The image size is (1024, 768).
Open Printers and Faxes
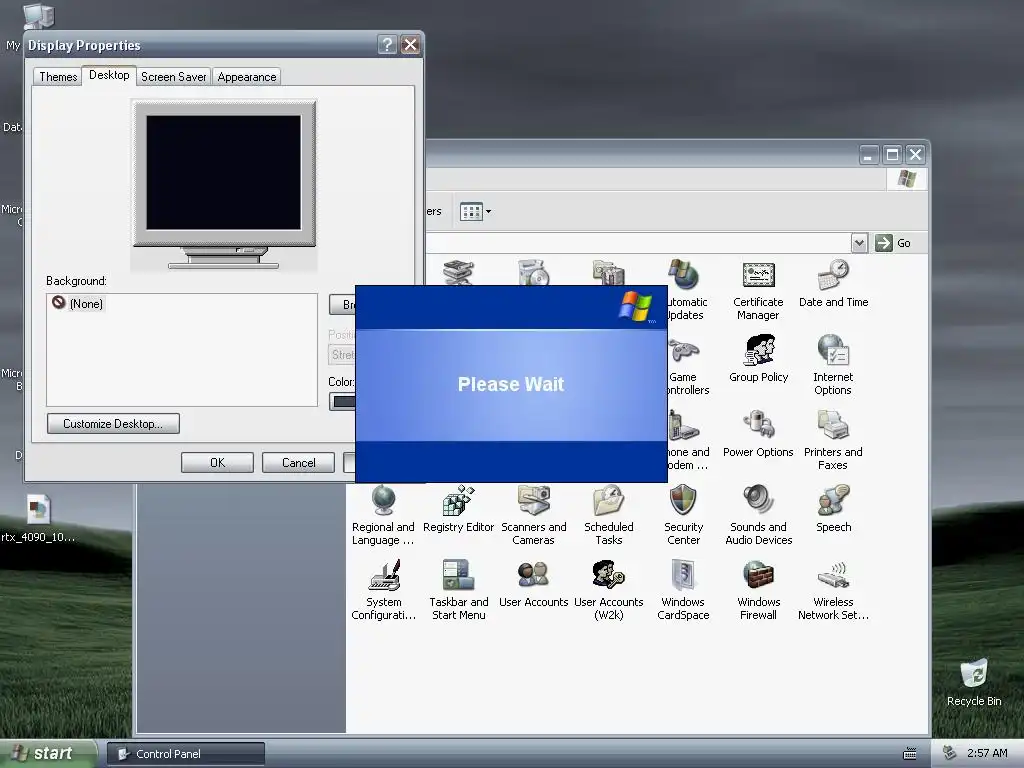(833, 441)
